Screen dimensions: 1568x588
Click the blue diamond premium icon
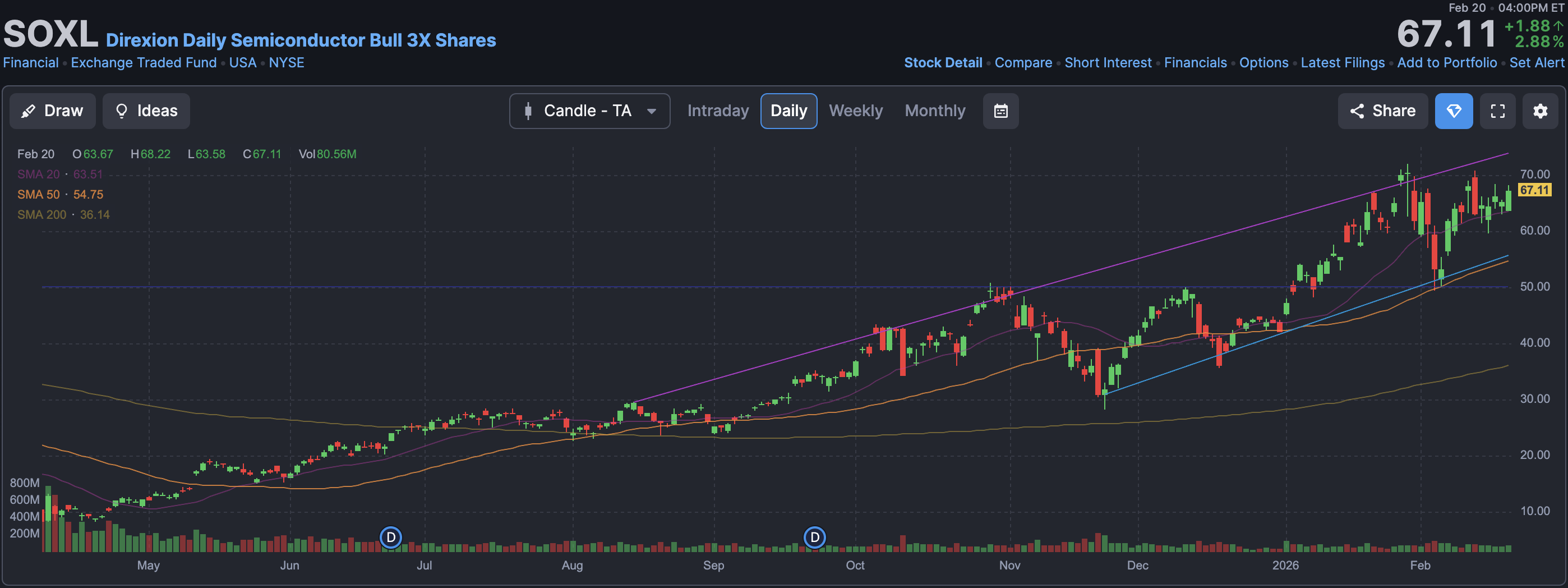click(1454, 111)
